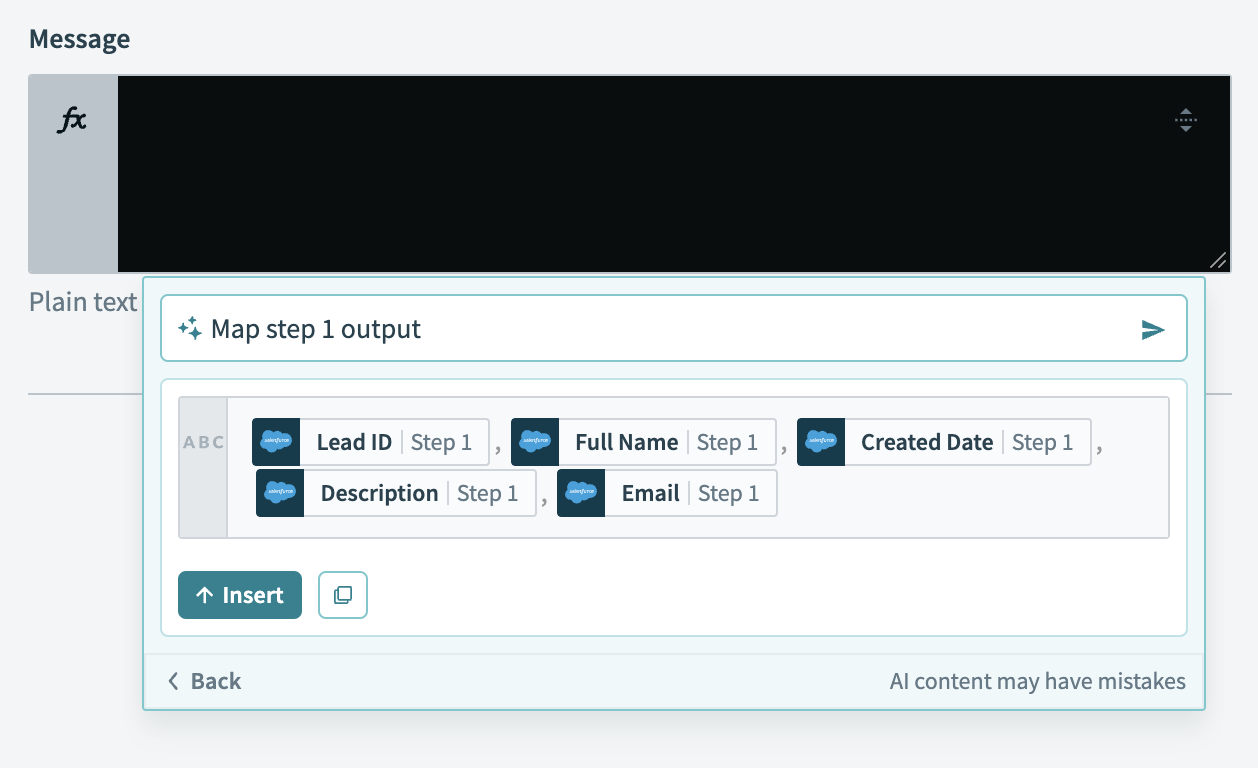Copy the mapping with the copy icon
The width and height of the screenshot is (1258, 768).
click(343, 595)
